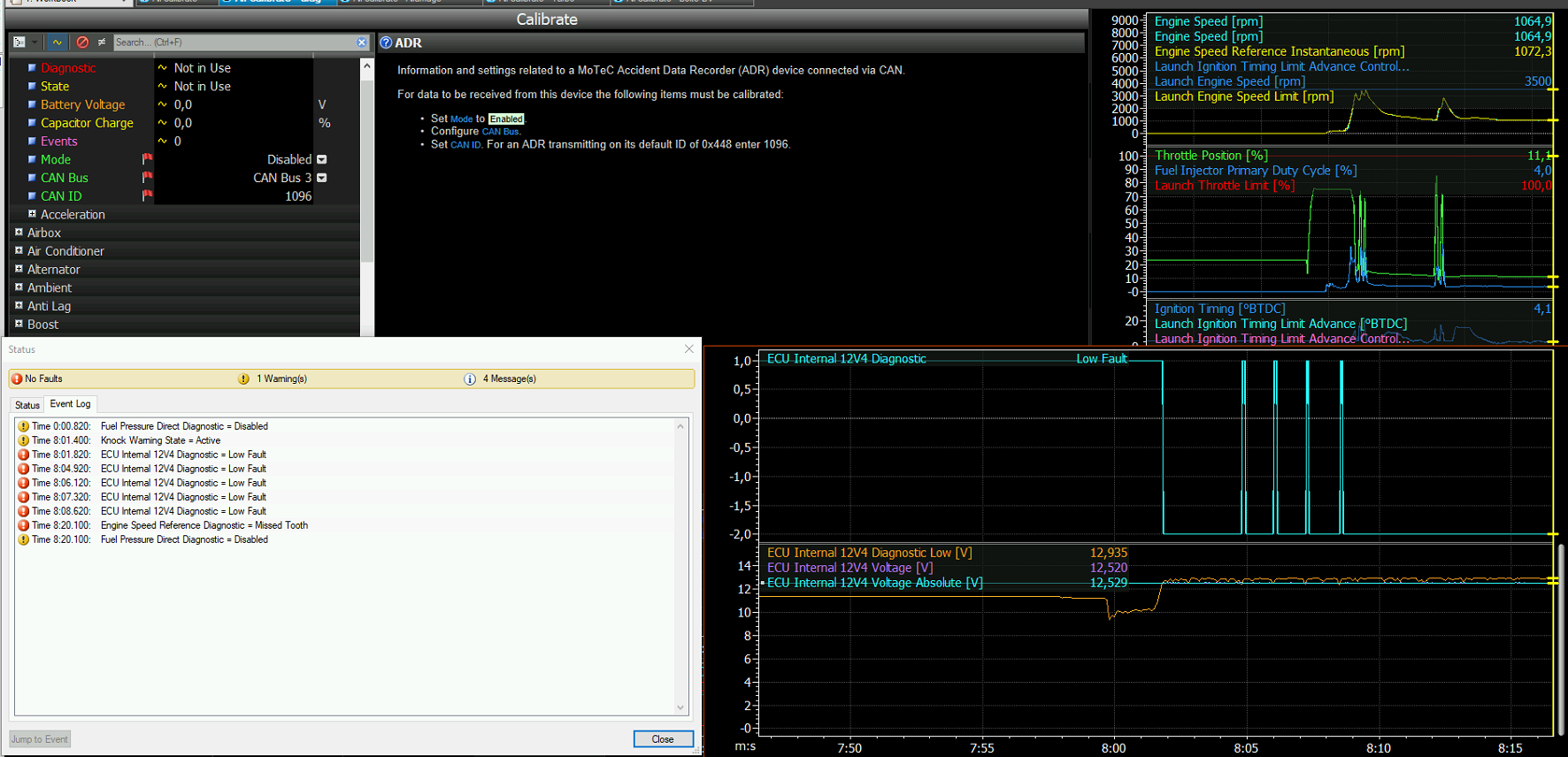Click the tree scrollbar up arrow
Screen dimensions: 1568x757
coord(367,65)
